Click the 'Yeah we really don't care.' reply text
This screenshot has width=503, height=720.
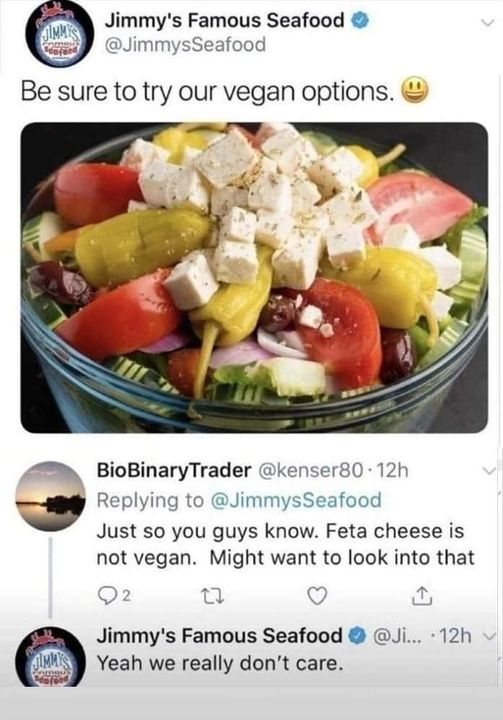pos(220,663)
